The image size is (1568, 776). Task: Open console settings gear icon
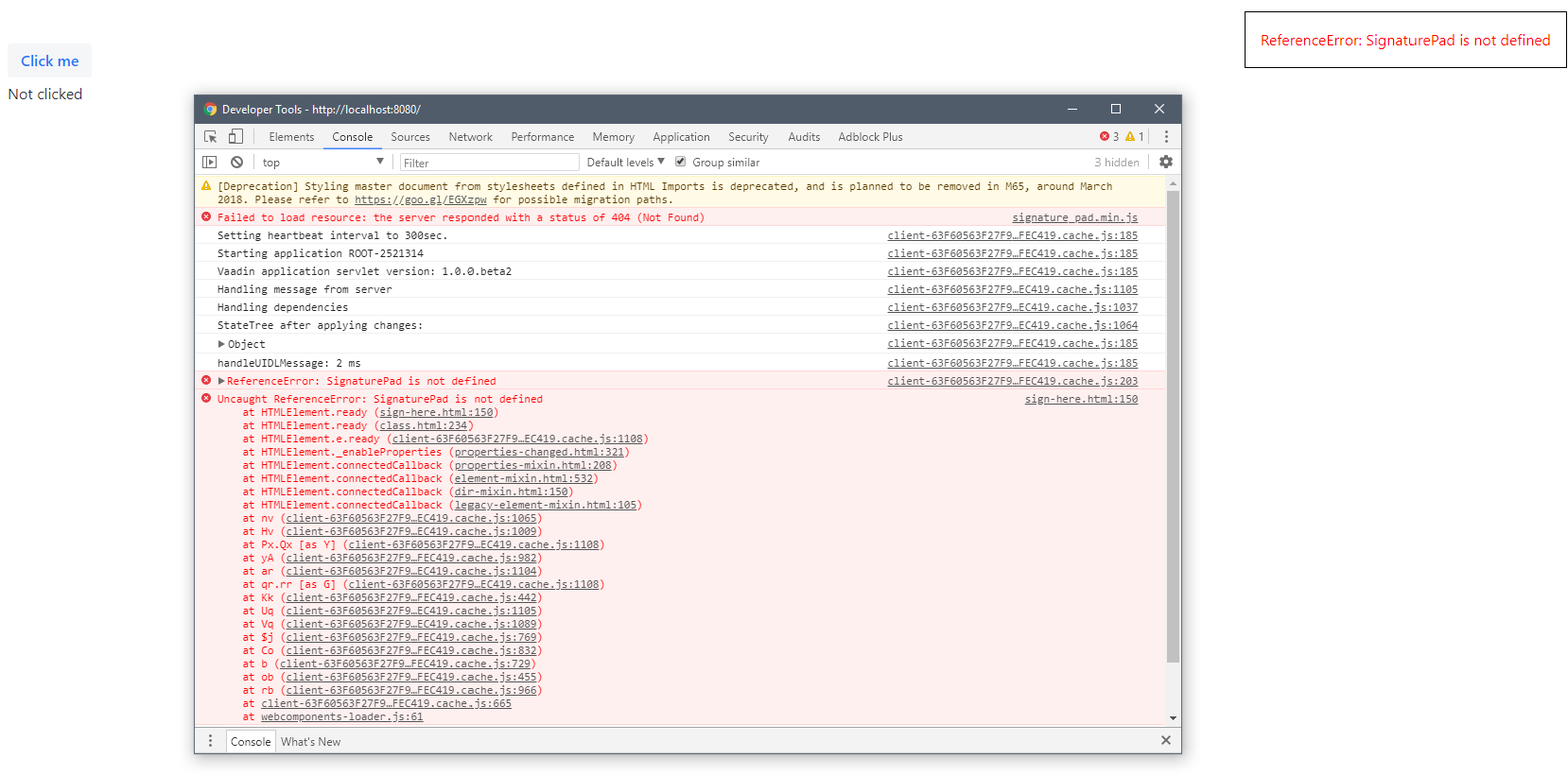click(x=1165, y=163)
